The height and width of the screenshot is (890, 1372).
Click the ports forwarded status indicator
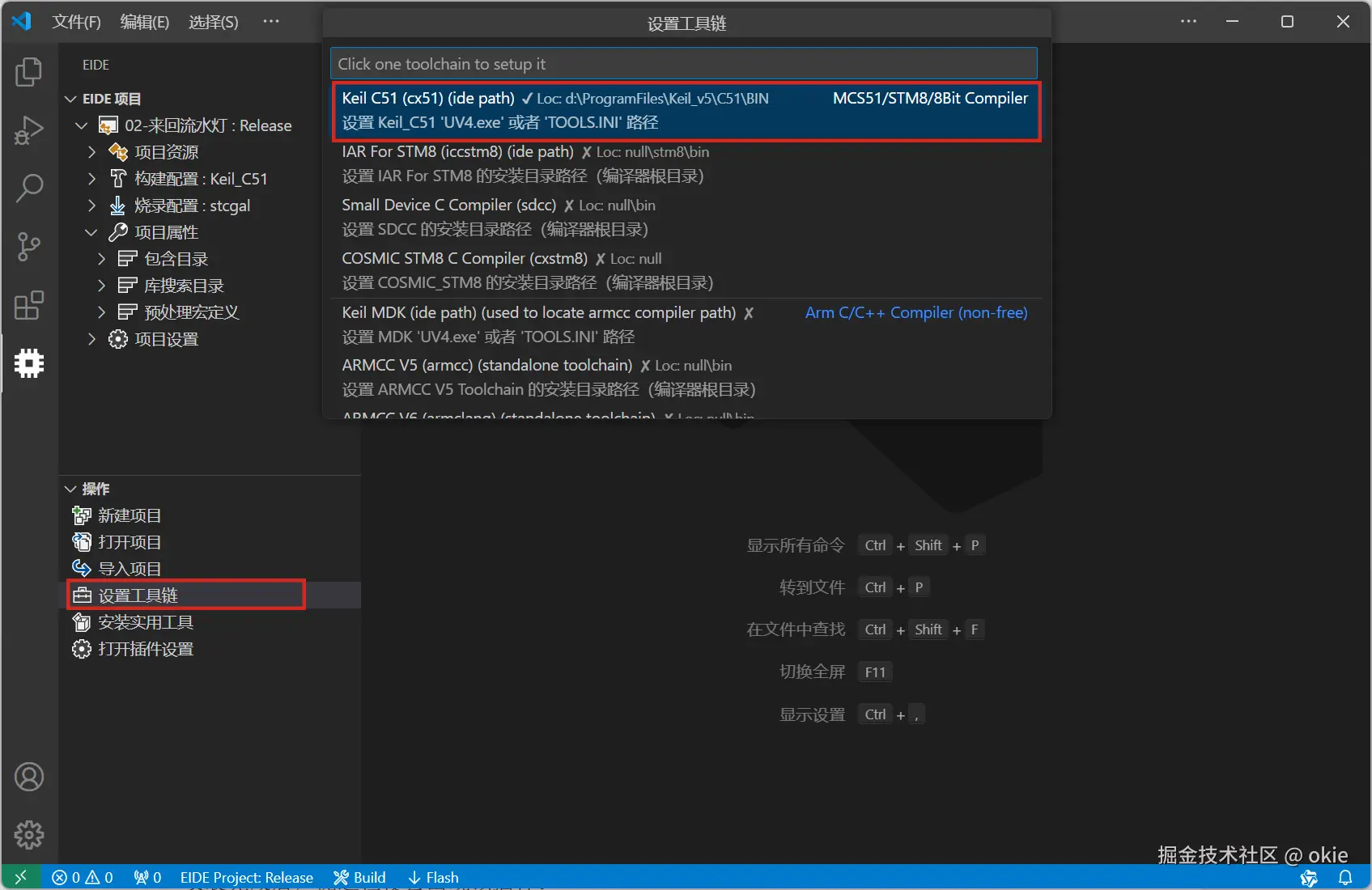(147, 877)
